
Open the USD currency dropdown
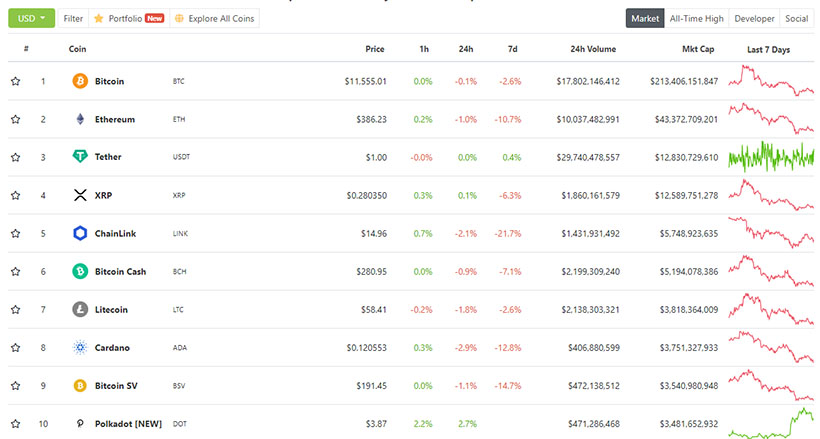(31, 18)
